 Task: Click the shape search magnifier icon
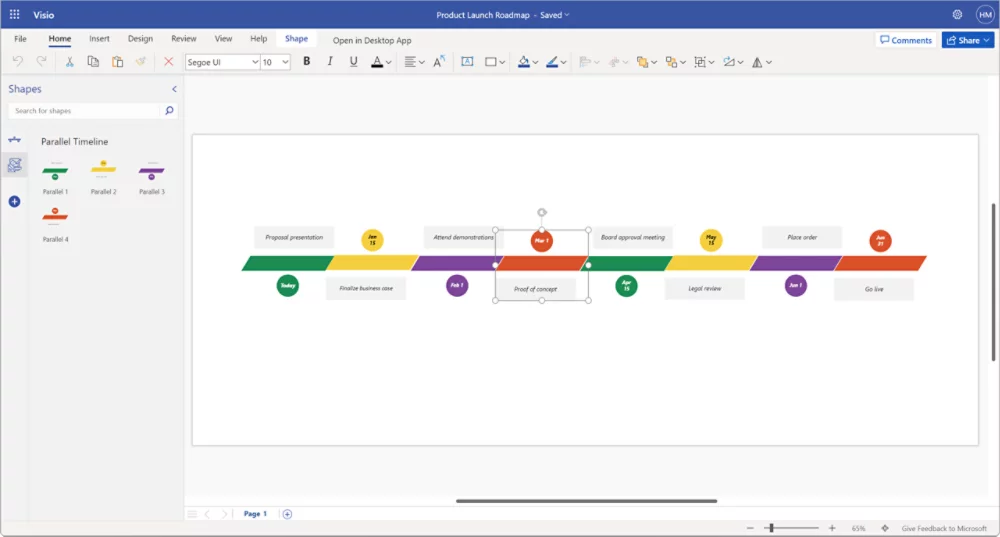pyautogui.click(x=169, y=111)
